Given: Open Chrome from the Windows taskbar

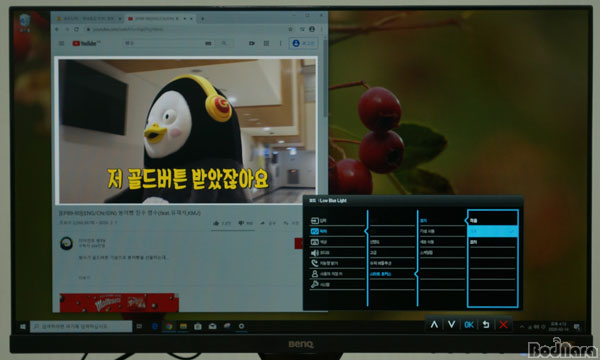Looking at the screenshot, I should click(x=169, y=326).
